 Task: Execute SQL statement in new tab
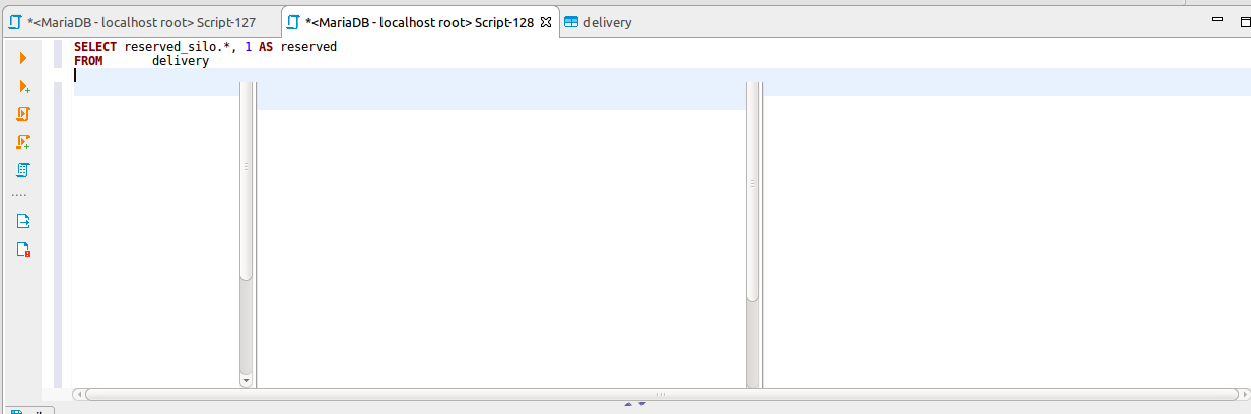pos(23,86)
